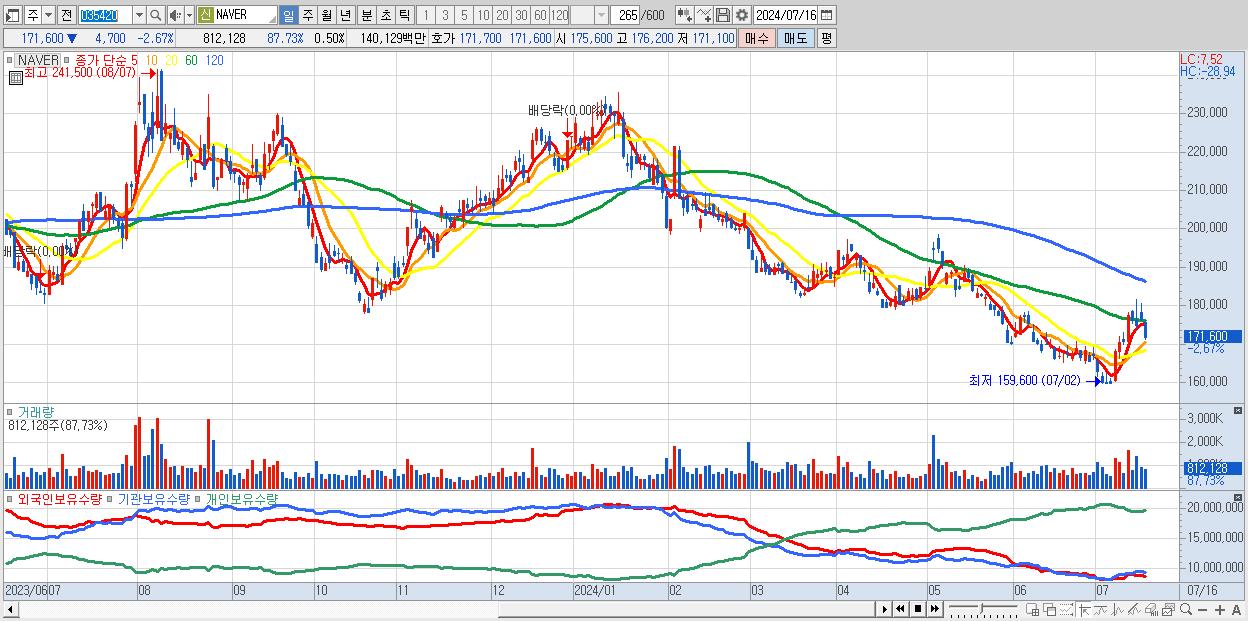
Task: Edit the date field 2024/07/16
Action: [x=786, y=16]
